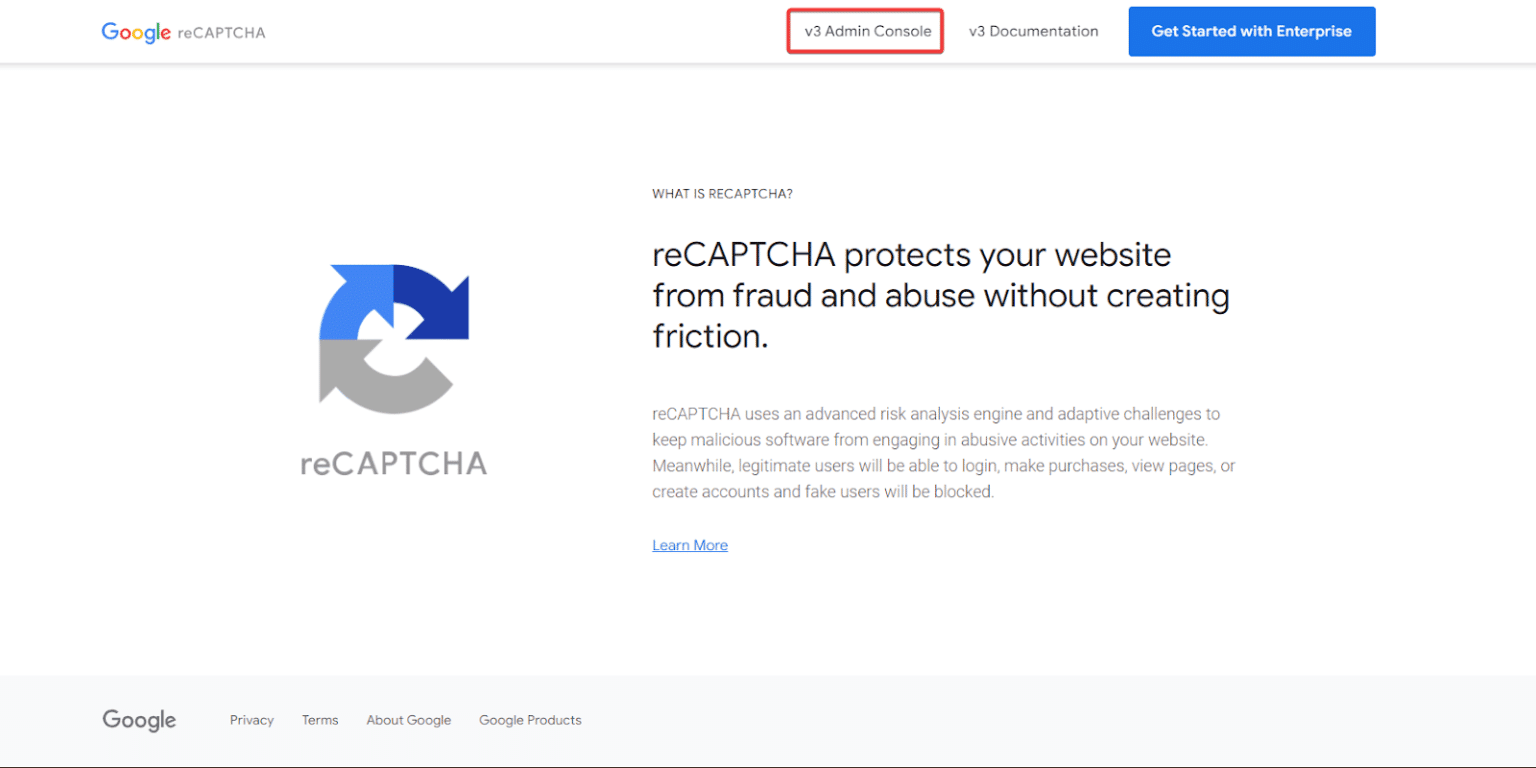Click the reCAPTCHA wordmark next to Google logo
The width and height of the screenshot is (1536, 768).
point(222,33)
